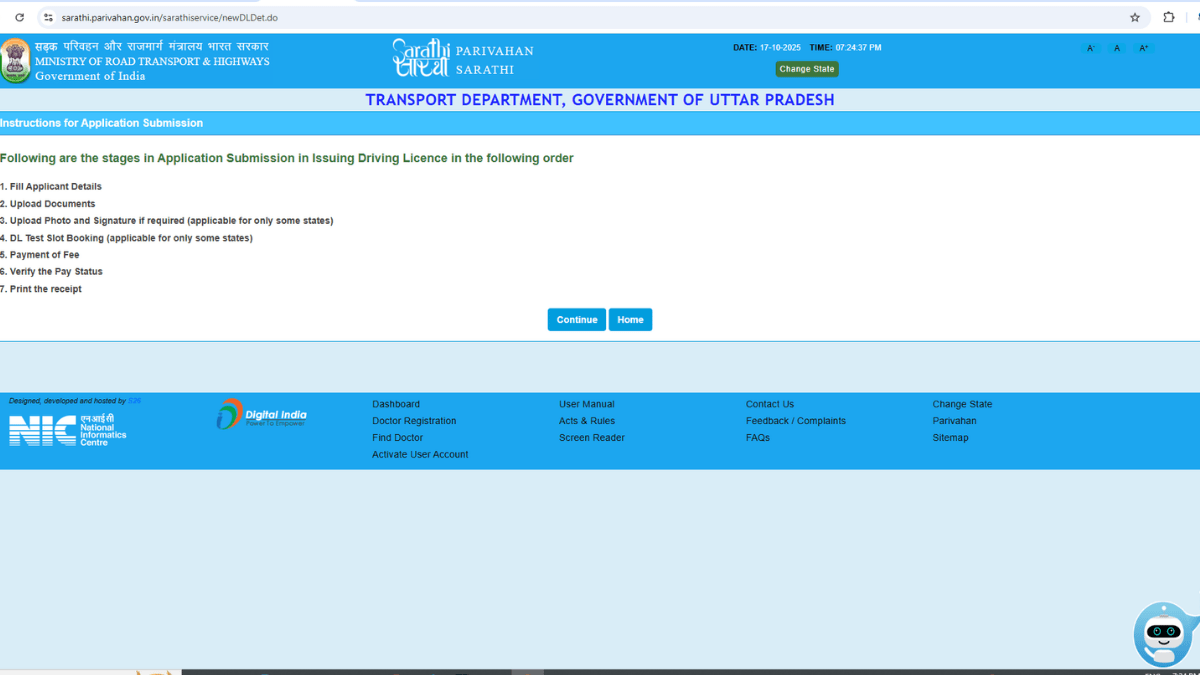Click the NIC National Informatics Centre logo
Viewport: 1200px width, 675px height.
67,430
